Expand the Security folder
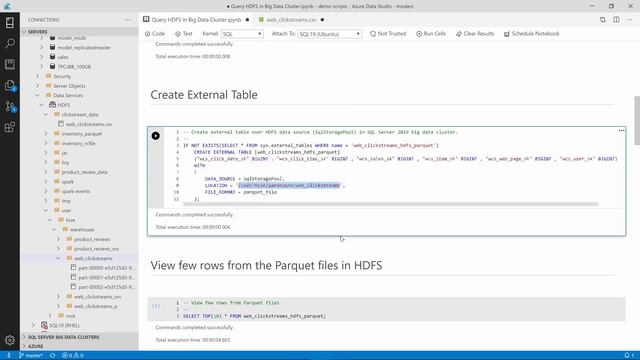 [x=38, y=76]
